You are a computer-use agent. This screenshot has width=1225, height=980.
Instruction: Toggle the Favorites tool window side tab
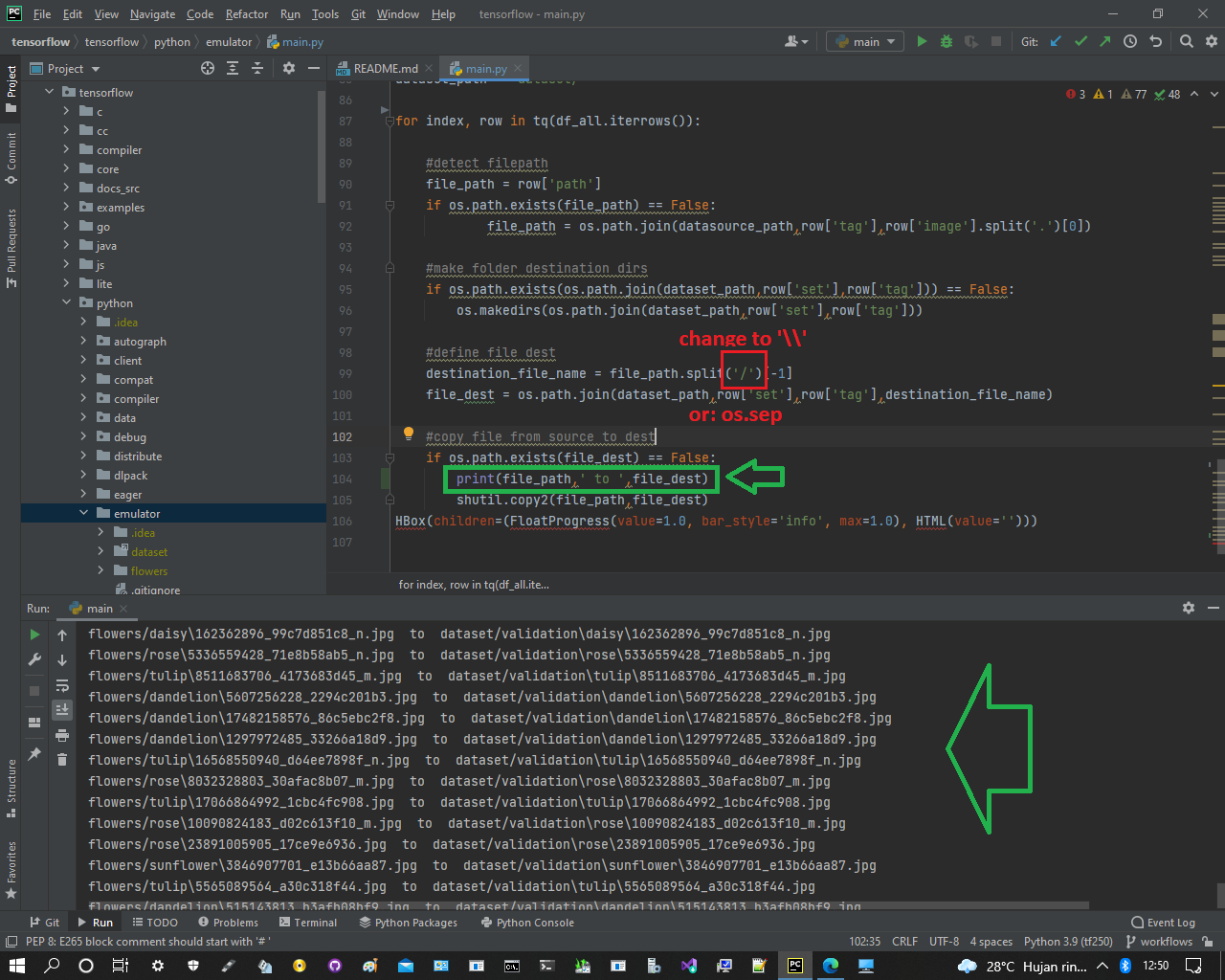(11, 869)
